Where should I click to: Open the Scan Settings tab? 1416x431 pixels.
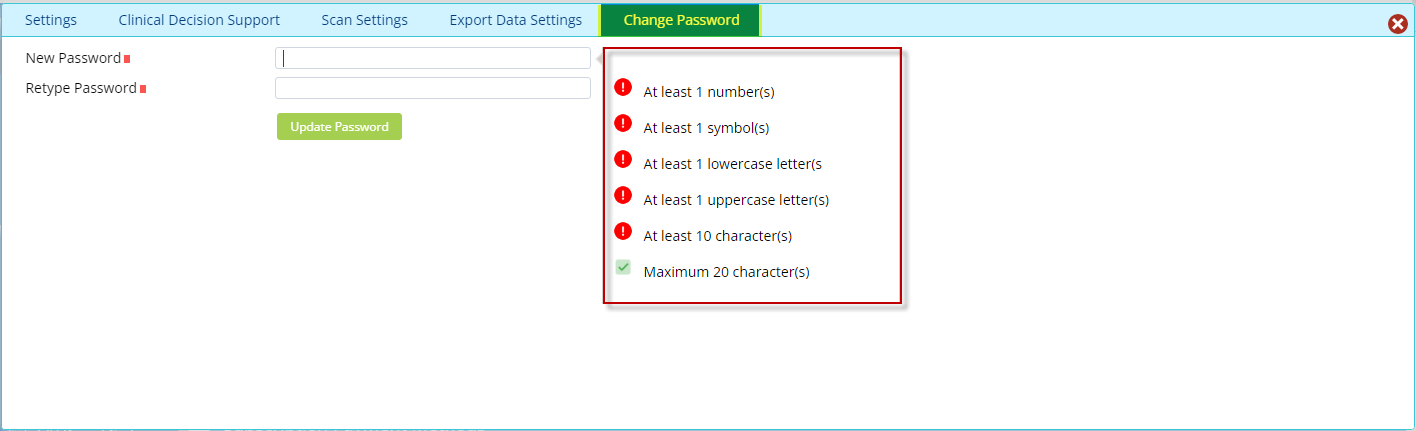pos(364,20)
